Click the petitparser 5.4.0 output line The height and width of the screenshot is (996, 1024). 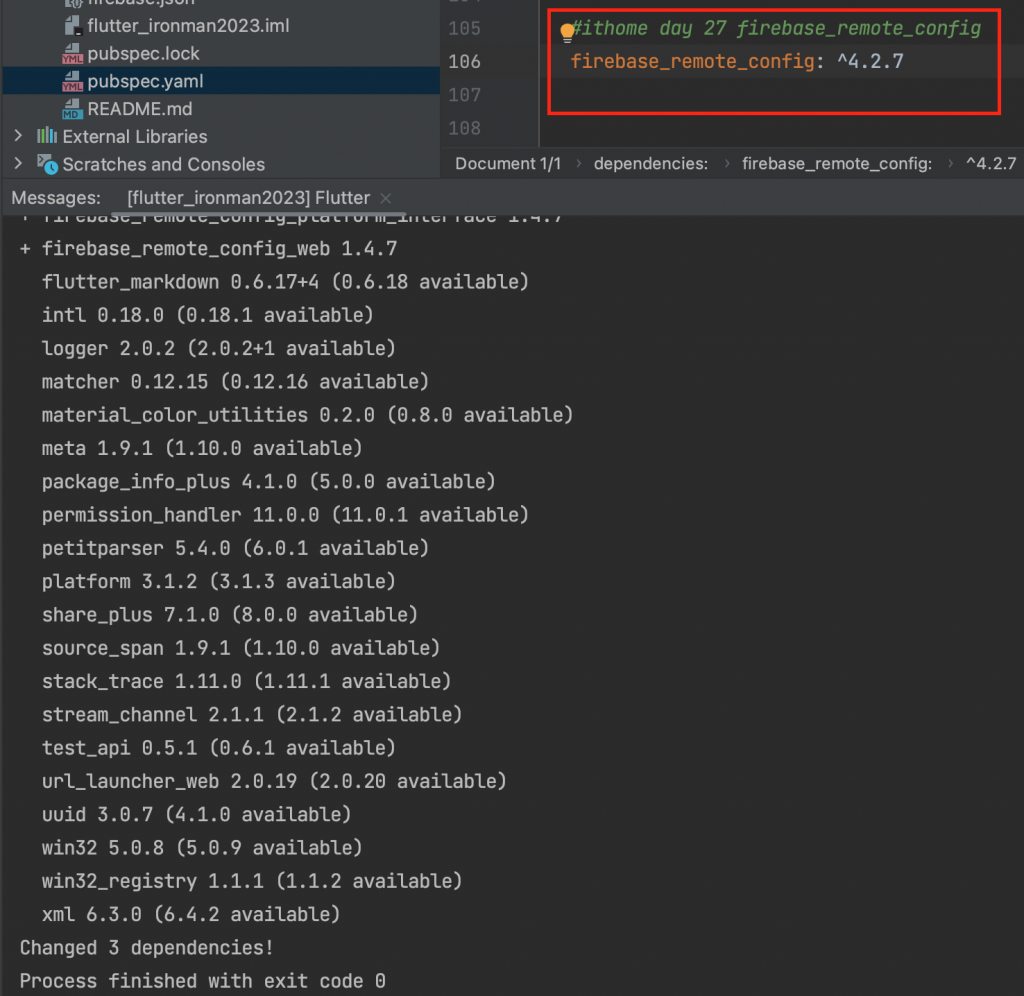(235, 548)
